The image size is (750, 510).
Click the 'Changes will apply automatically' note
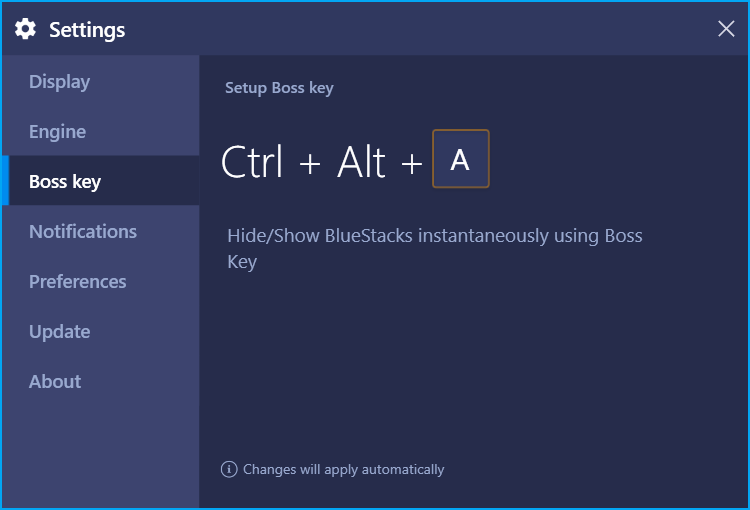coord(343,469)
